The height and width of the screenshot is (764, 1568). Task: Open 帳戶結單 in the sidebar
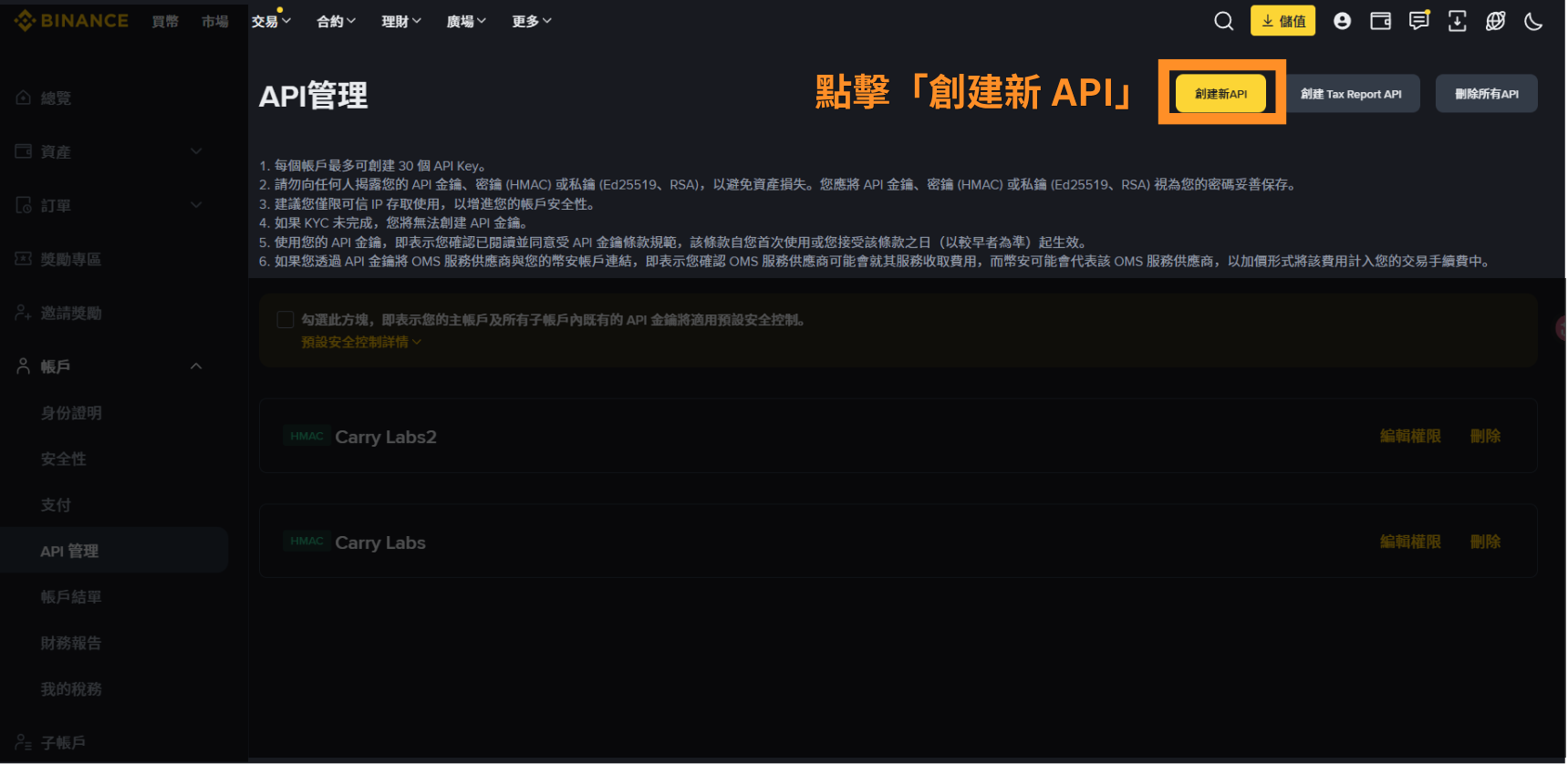[71, 596]
